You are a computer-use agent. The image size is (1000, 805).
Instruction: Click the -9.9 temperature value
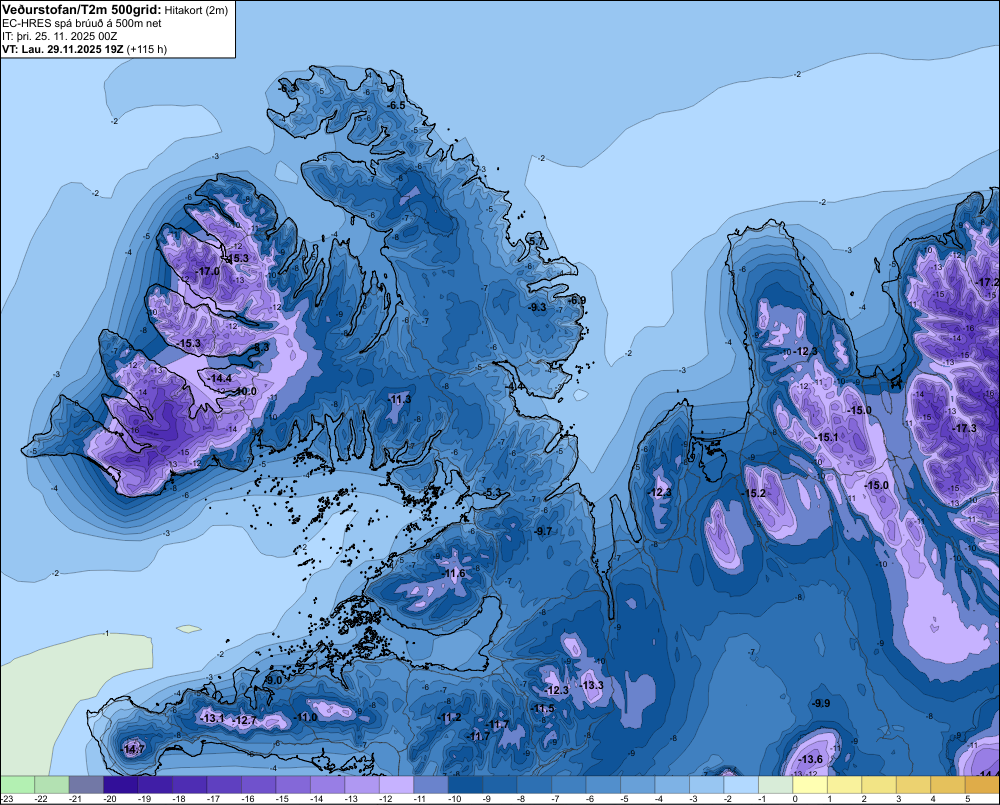click(x=821, y=703)
